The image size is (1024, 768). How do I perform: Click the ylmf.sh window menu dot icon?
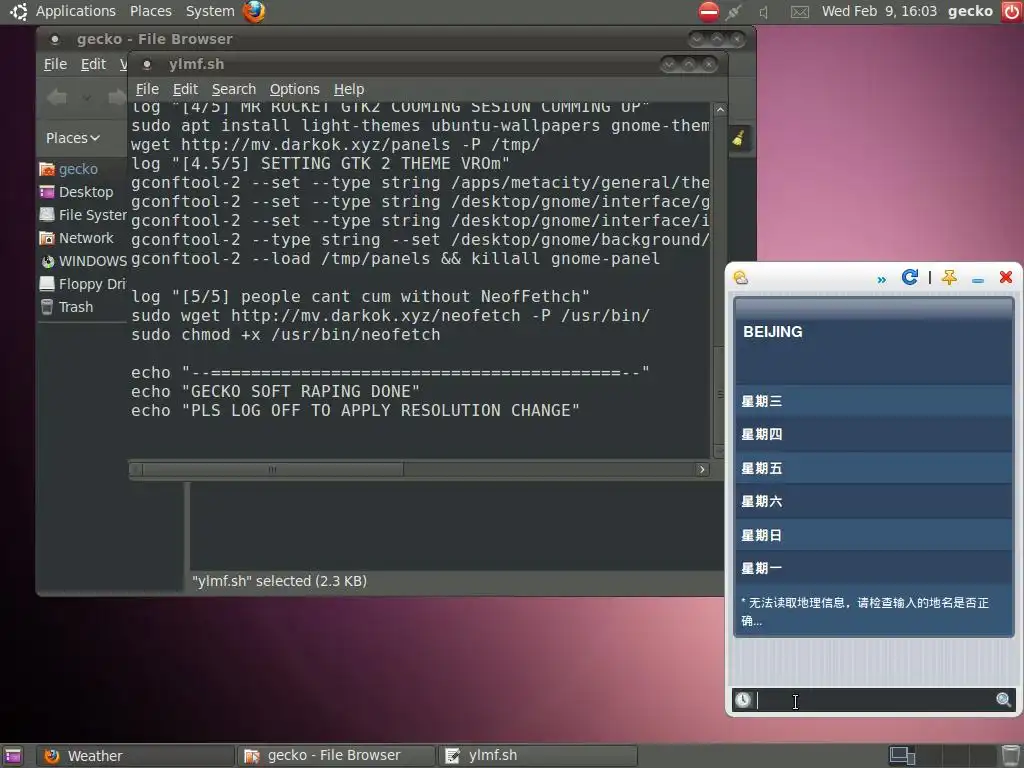pos(147,64)
